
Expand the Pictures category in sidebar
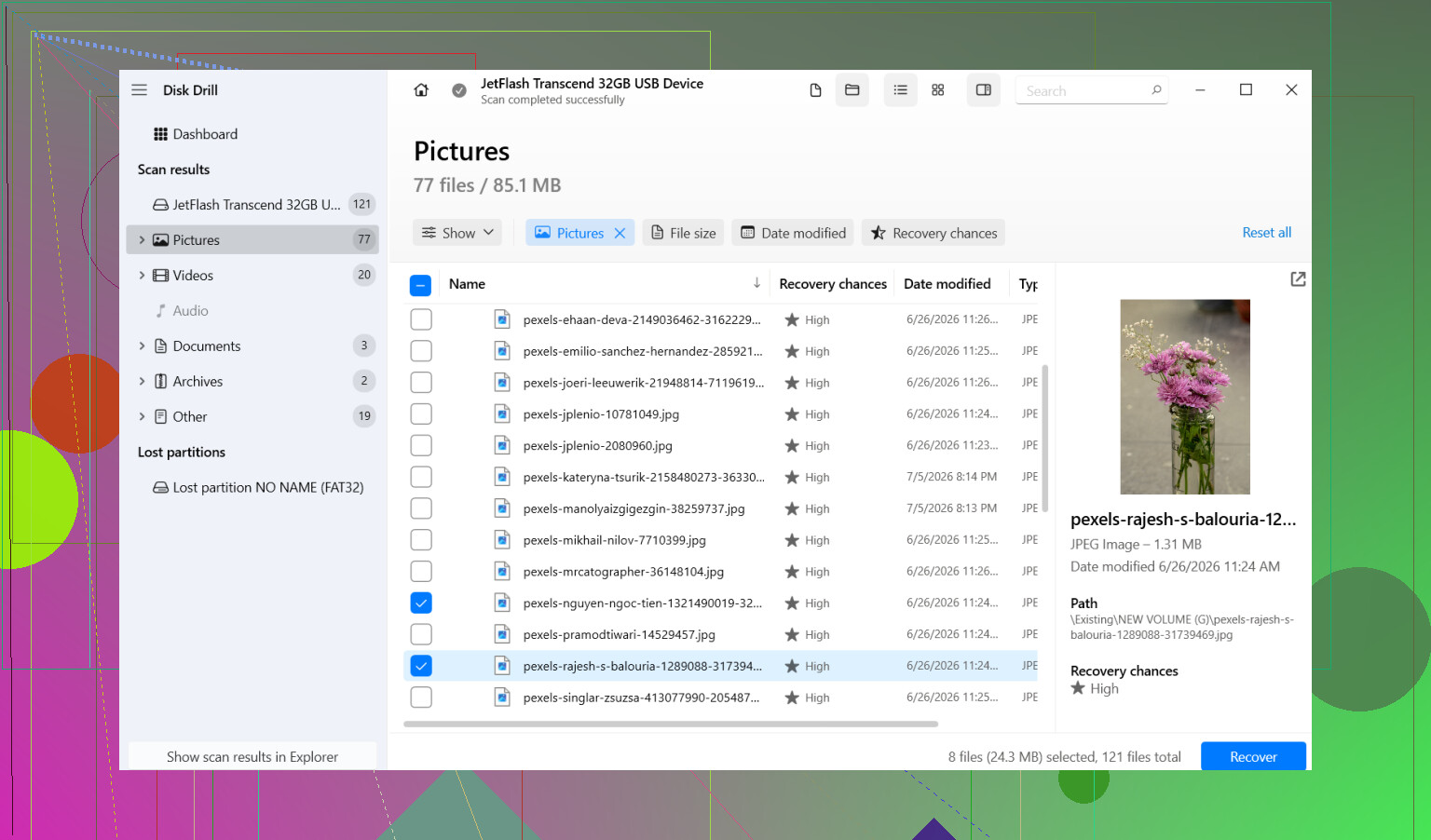click(x=142, y=240)
